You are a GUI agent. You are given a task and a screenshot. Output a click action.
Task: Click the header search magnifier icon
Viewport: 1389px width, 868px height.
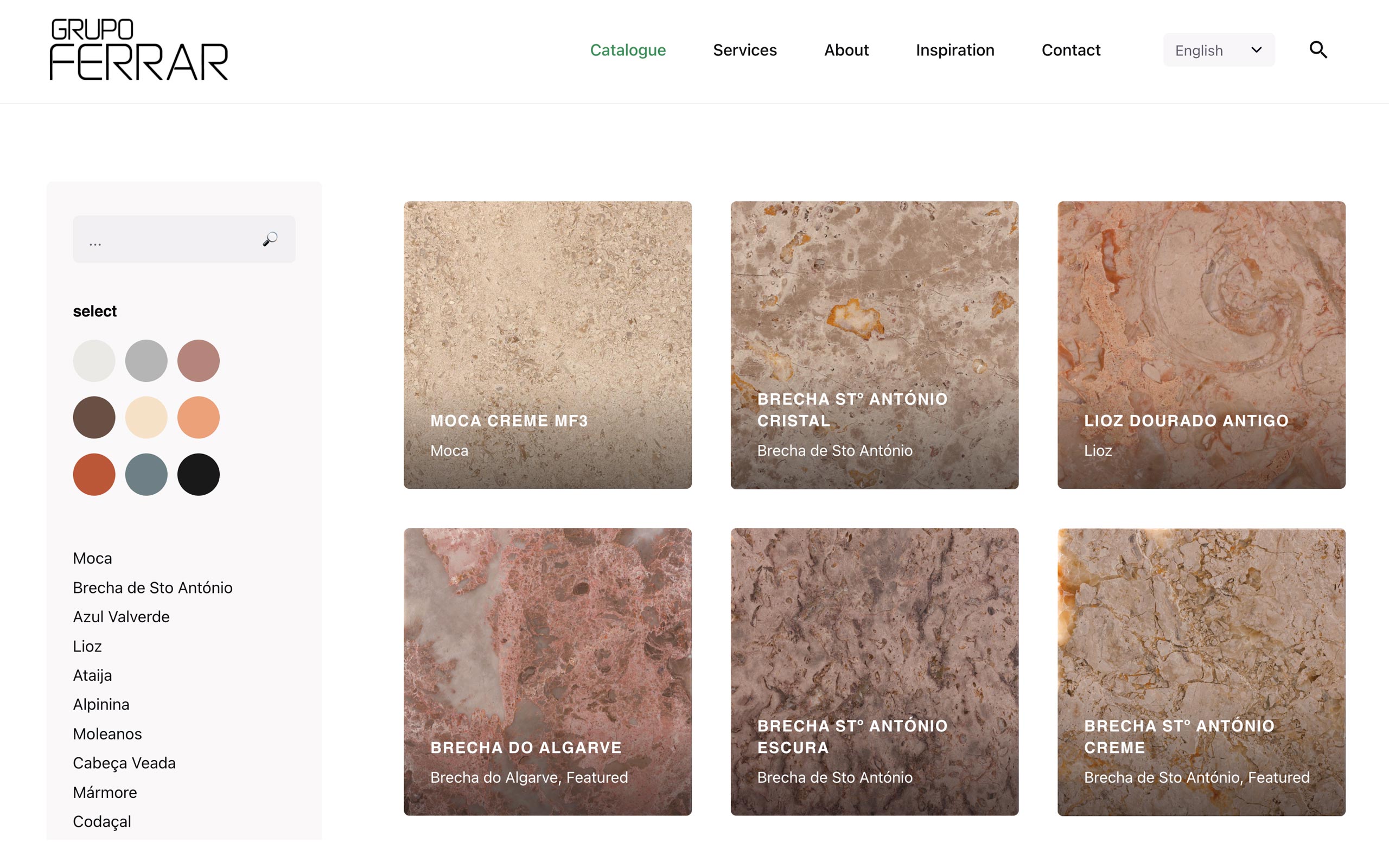tap(1318, 50)
